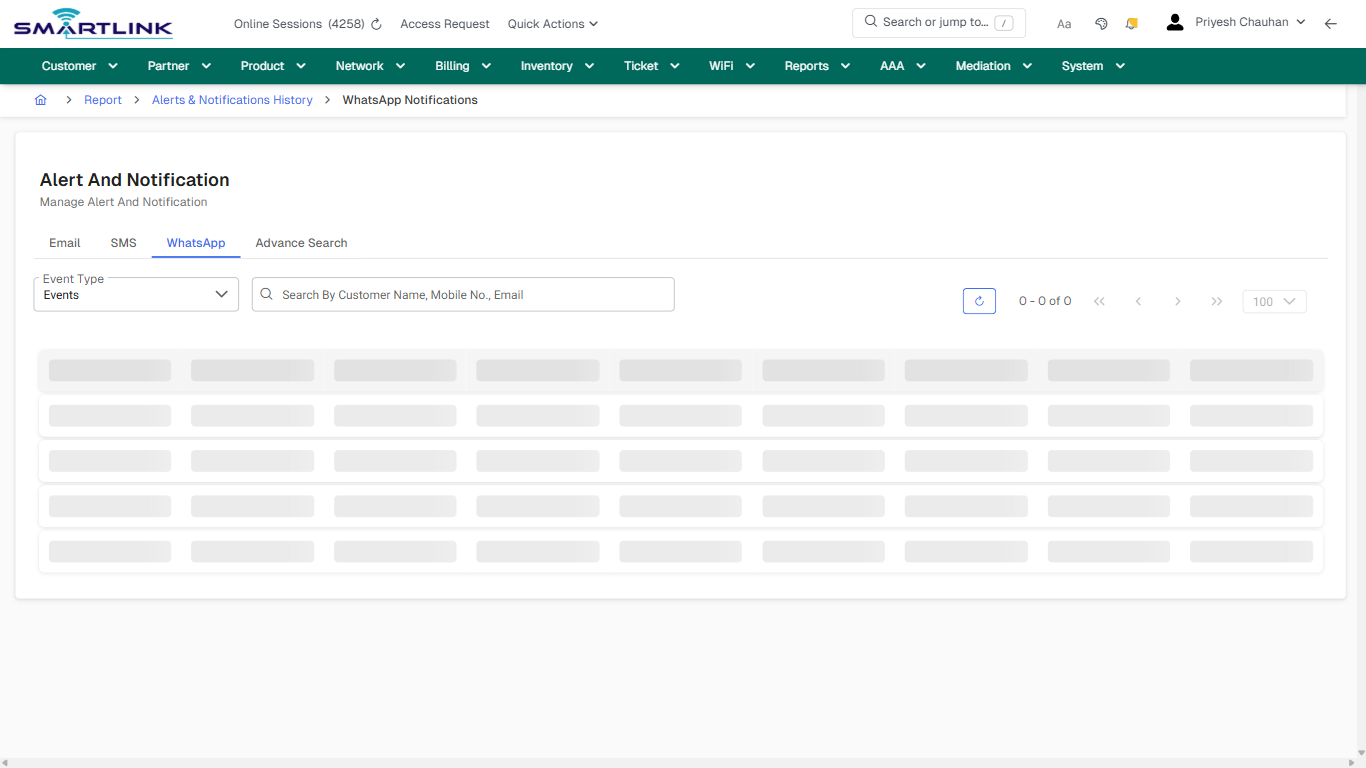This screenshot has width=1366, height=768.
Task: Click the search magnifier in search bar
Action: pos(870,21)
